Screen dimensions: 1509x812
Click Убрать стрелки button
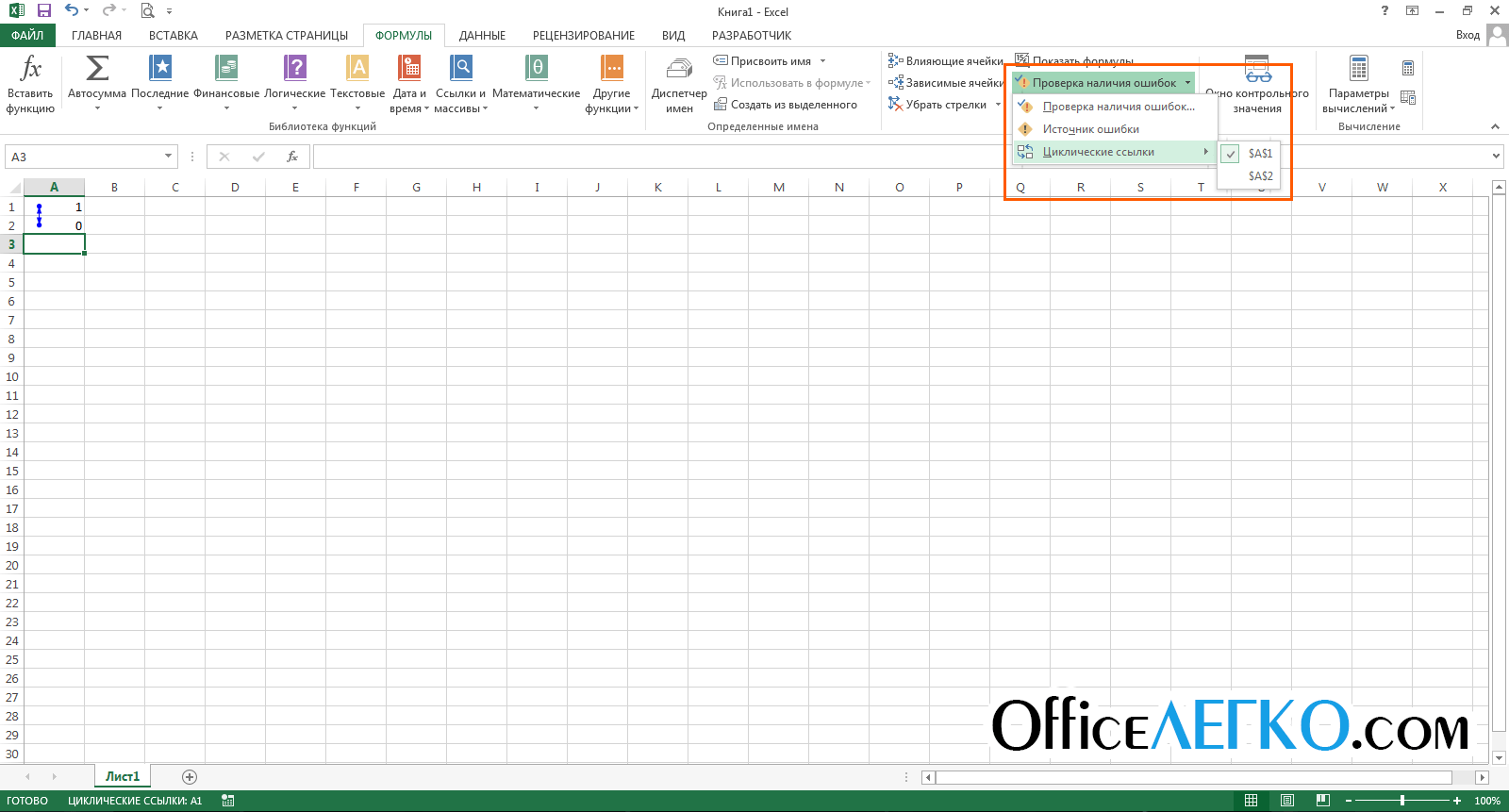[x=945, y=105]
